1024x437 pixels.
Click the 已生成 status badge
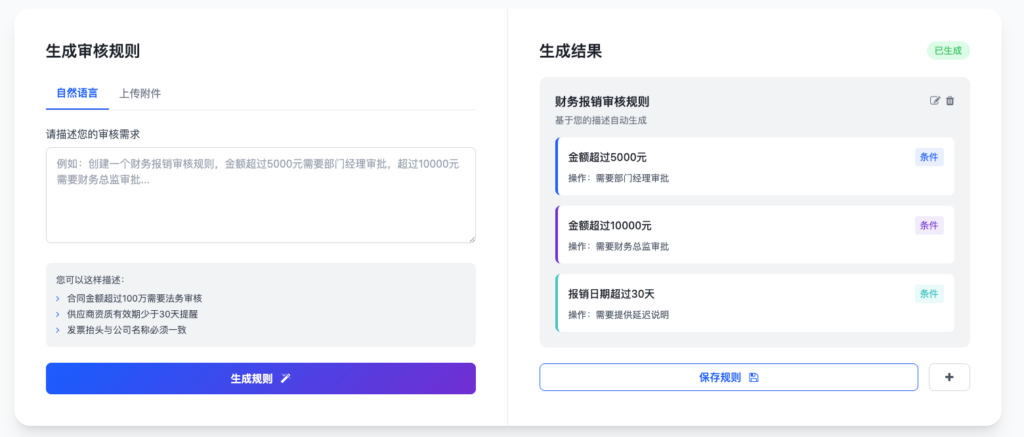tap(948, 51)
